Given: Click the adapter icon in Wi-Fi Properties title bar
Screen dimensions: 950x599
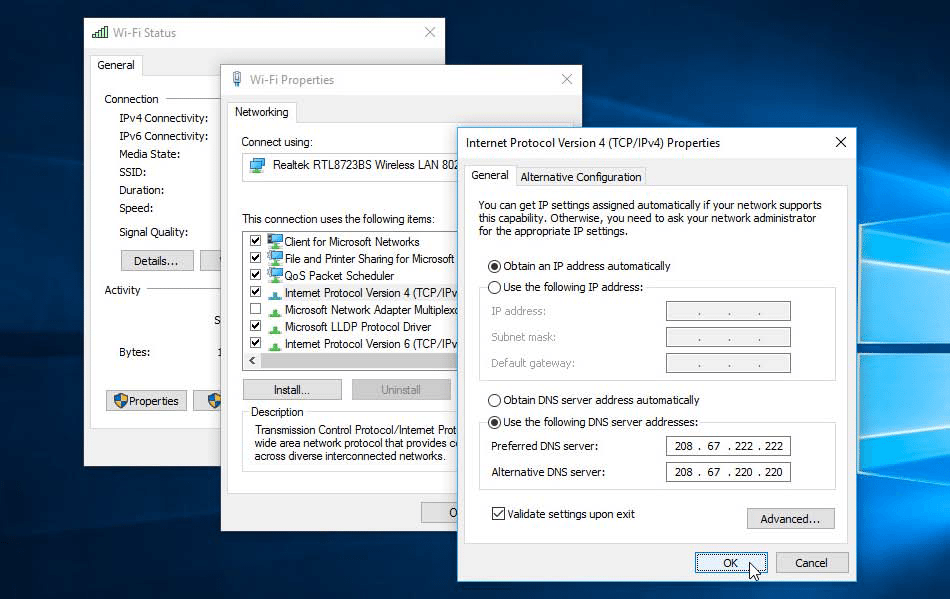Looking at the screenshot, I should click(x=237, y=79).
